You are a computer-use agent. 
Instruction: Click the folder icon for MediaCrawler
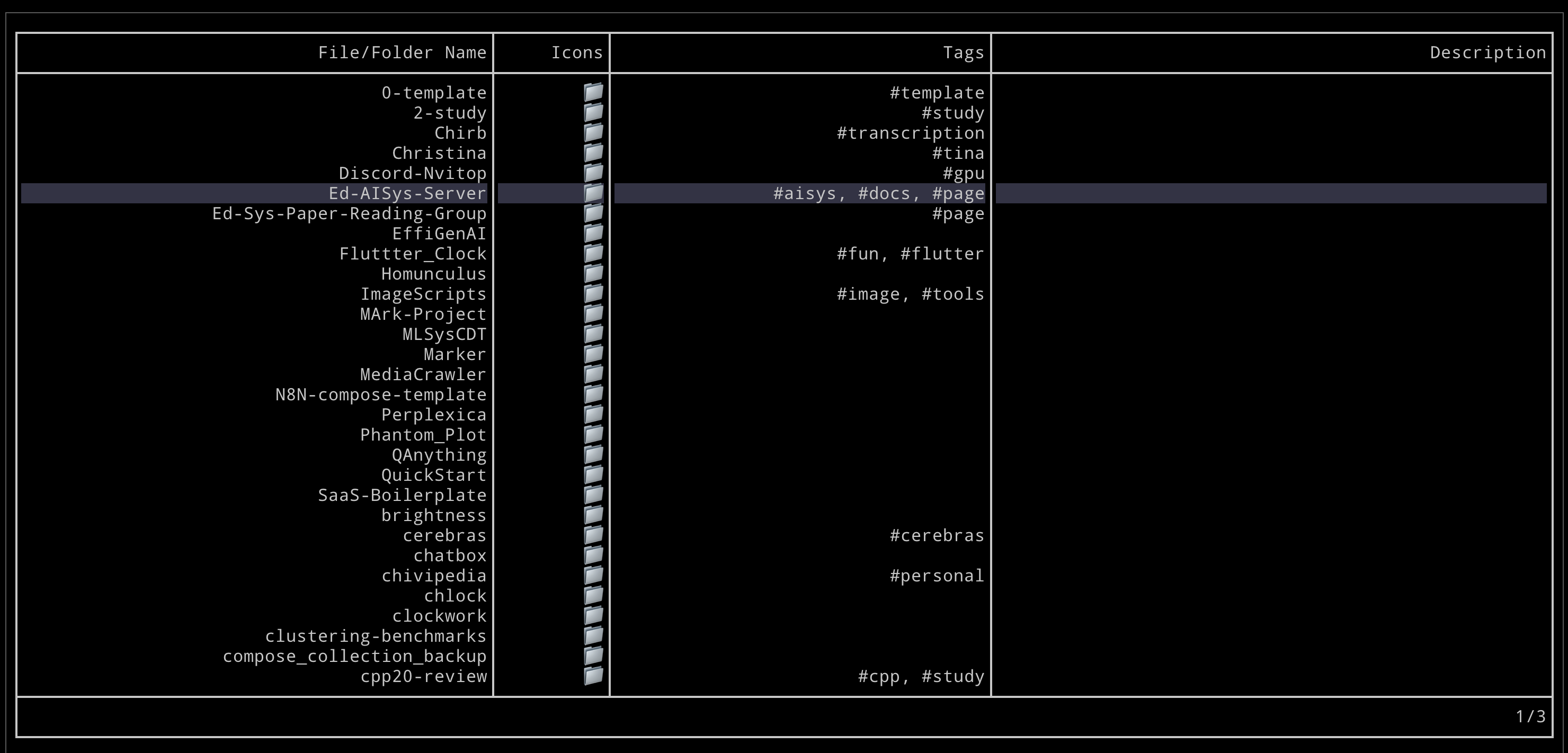(593, 374)
